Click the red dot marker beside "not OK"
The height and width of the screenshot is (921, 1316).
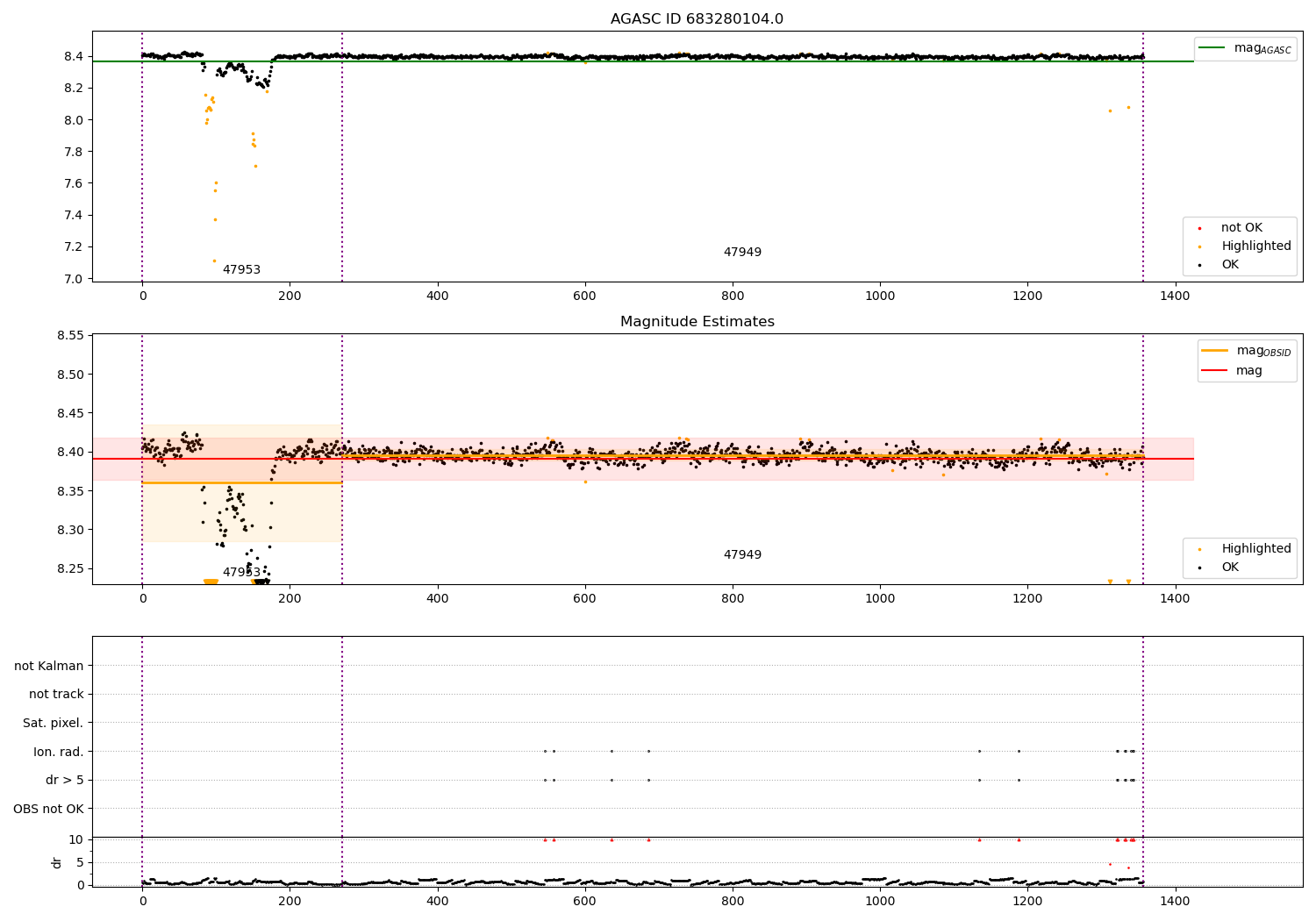tap(1199, 228)
